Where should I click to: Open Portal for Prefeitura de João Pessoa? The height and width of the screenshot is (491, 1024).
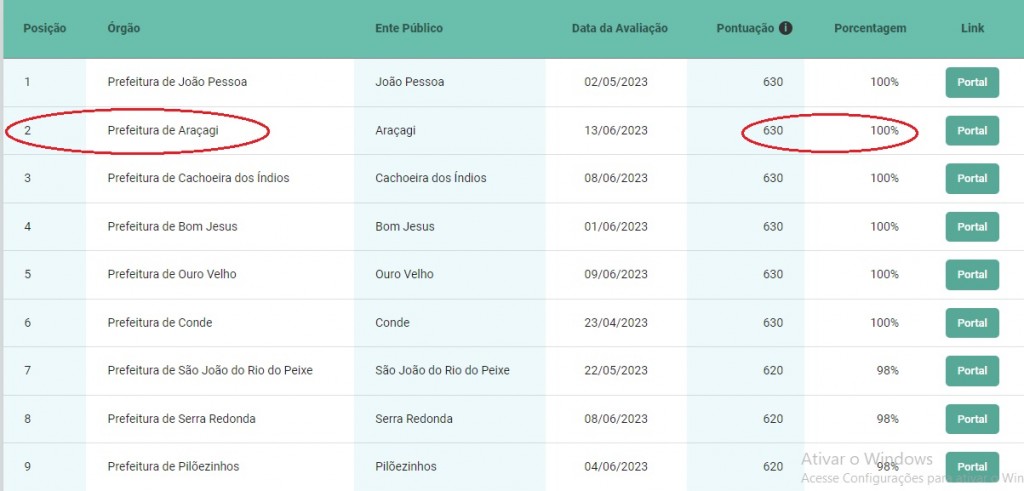coord(972,82)
